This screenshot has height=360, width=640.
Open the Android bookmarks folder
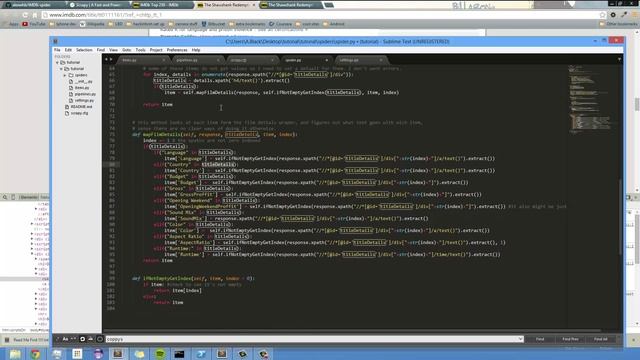333,24
